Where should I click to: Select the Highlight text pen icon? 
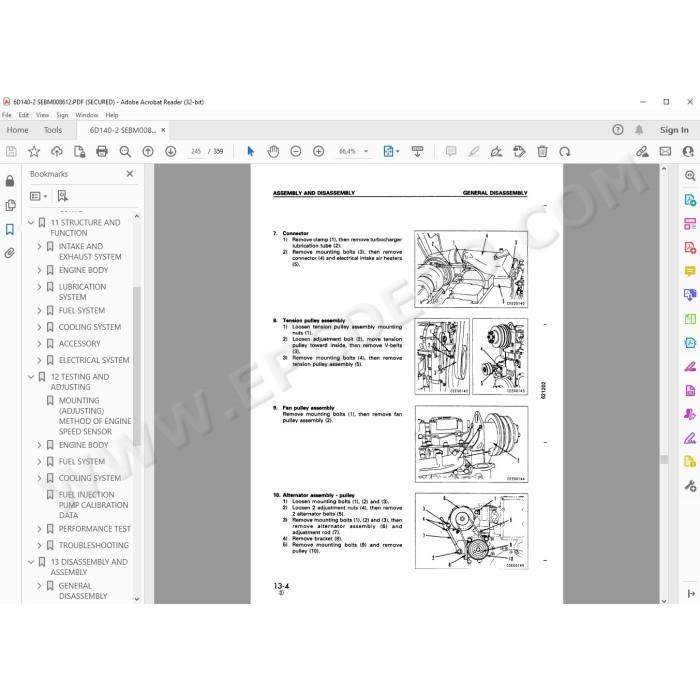474,152
